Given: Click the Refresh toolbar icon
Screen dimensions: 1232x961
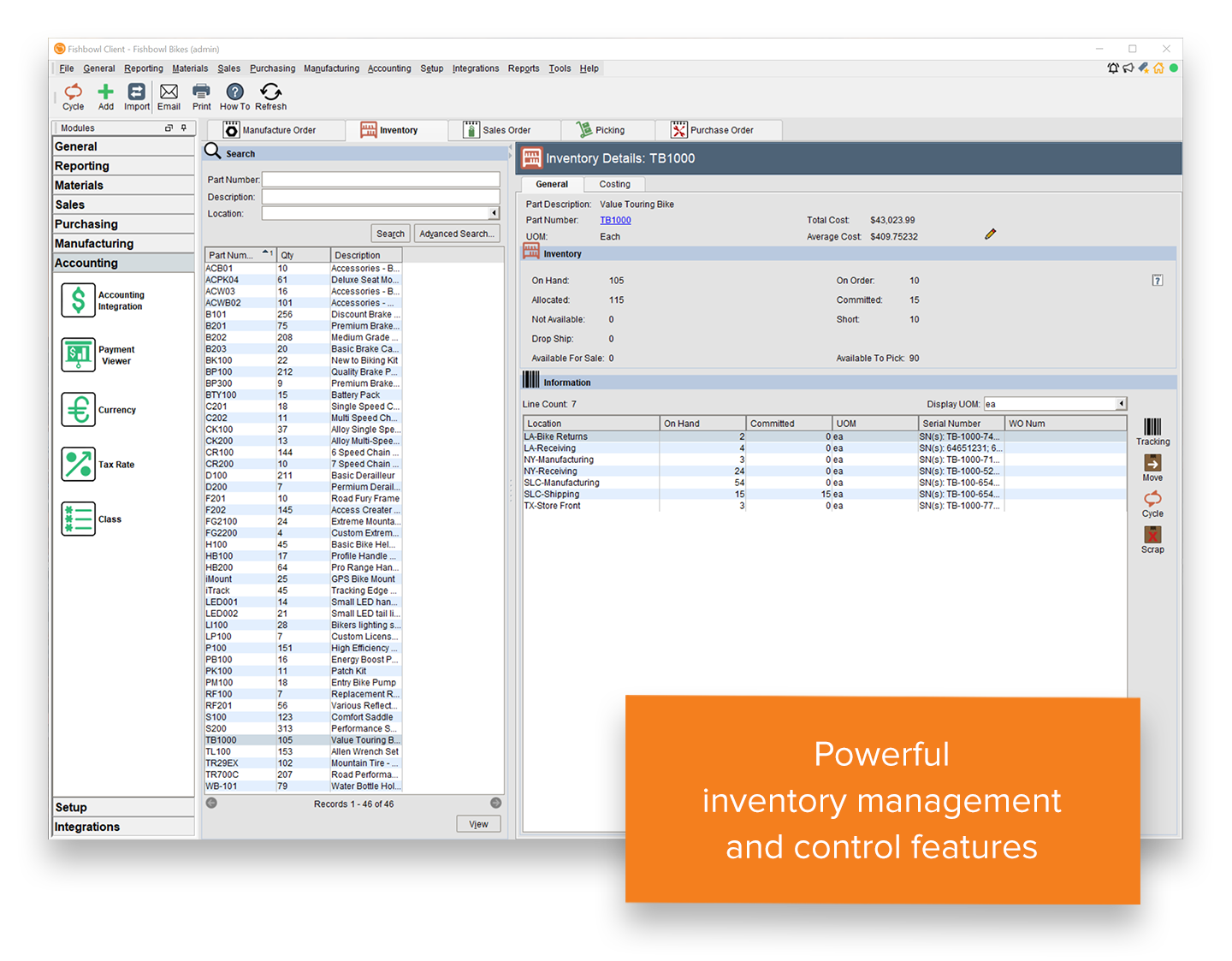Looking at the screenshot, I should (270, 94).
